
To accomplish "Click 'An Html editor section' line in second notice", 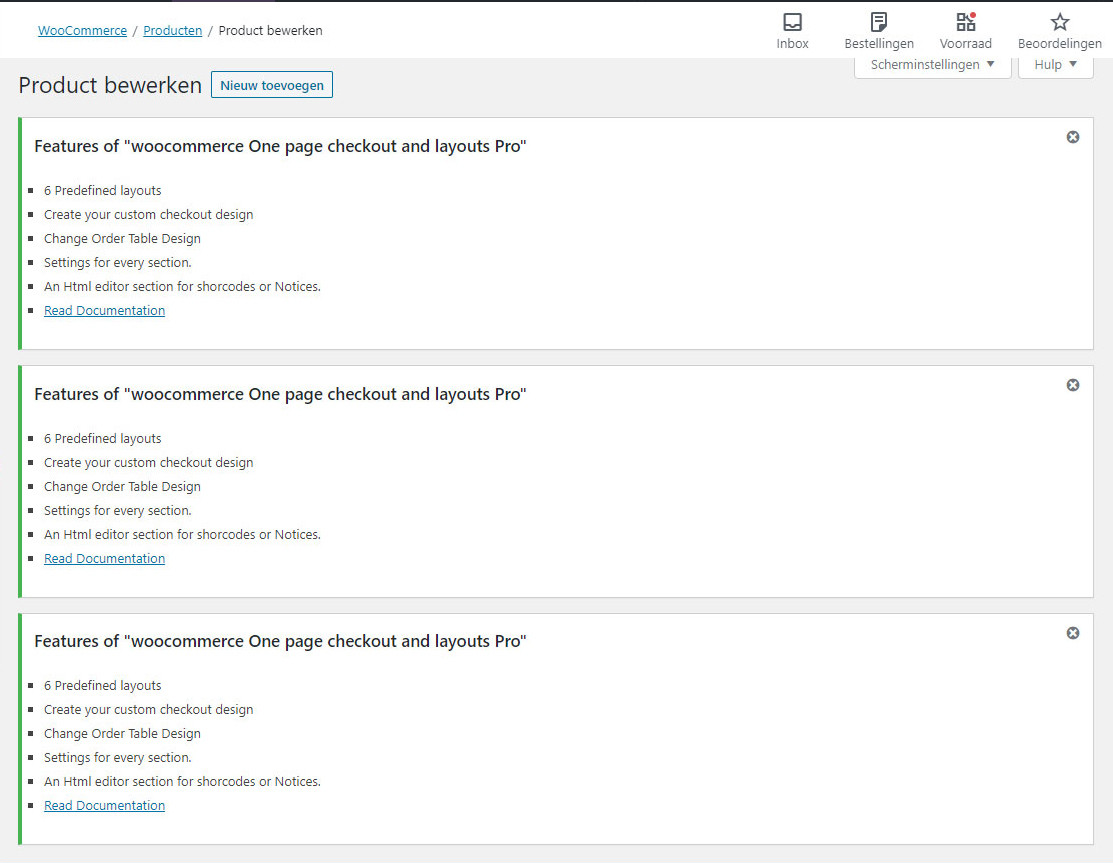I will 182,534.
